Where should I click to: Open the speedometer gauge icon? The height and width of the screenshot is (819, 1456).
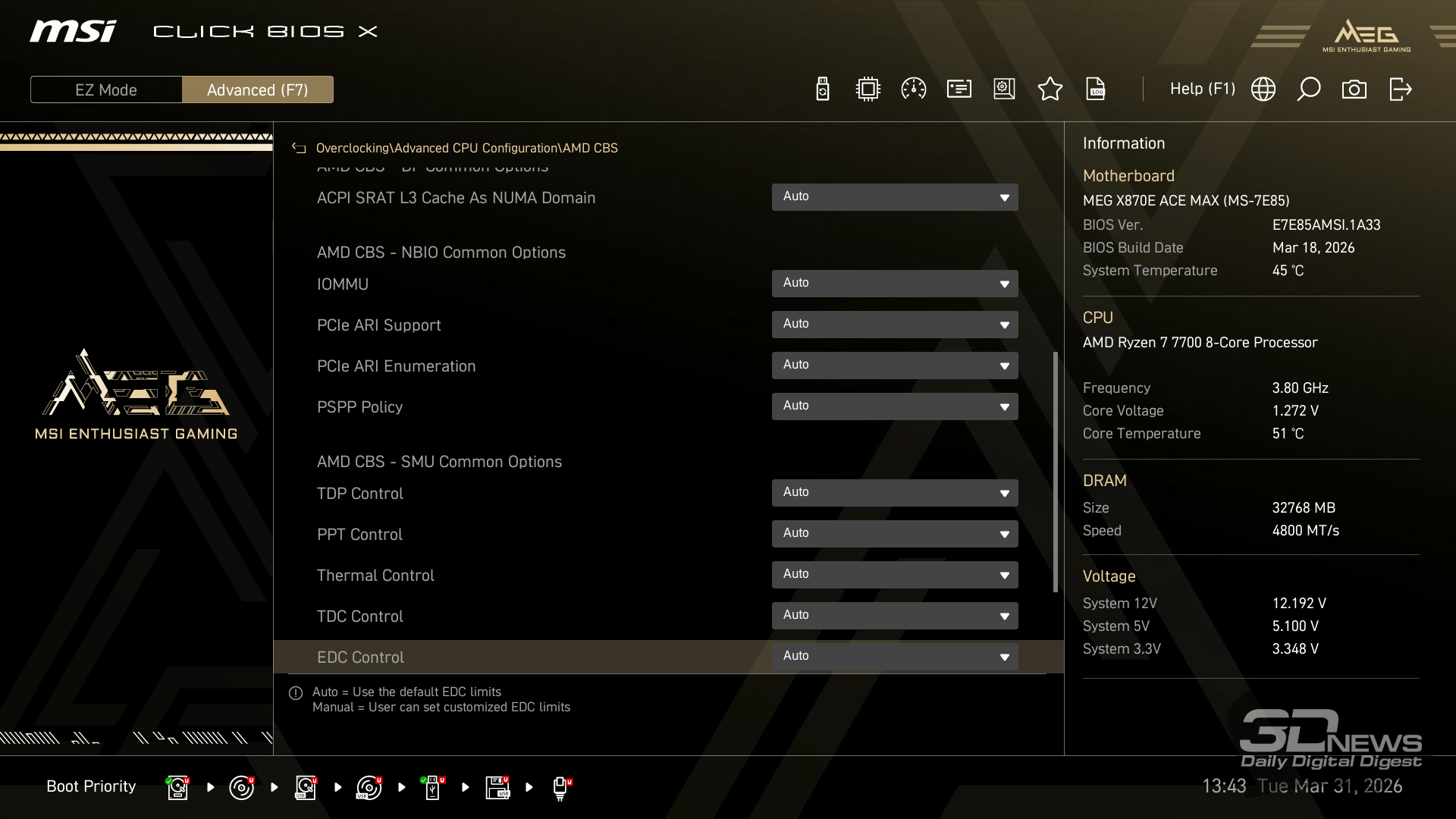point(913,89)
